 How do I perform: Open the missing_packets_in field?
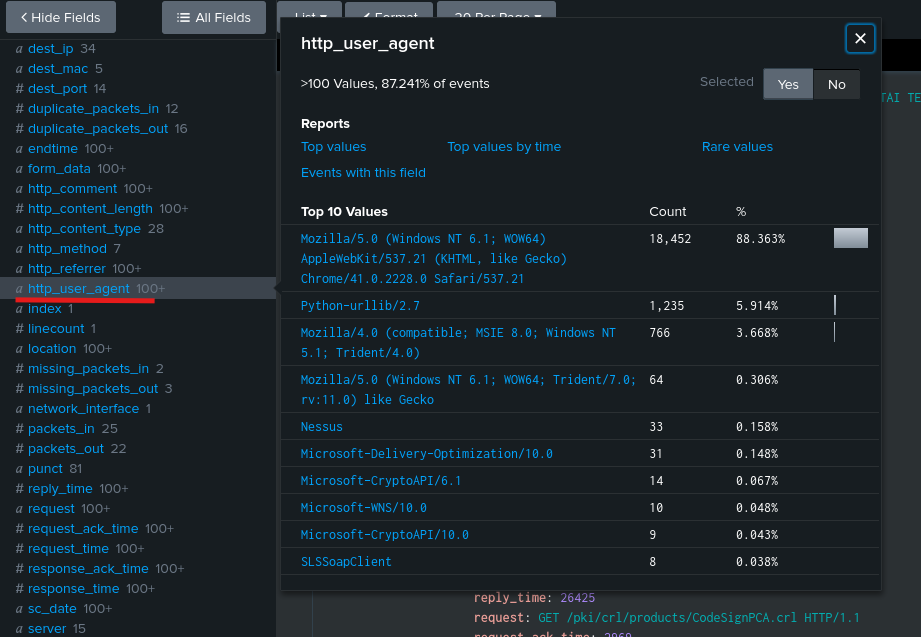point(89,368)
